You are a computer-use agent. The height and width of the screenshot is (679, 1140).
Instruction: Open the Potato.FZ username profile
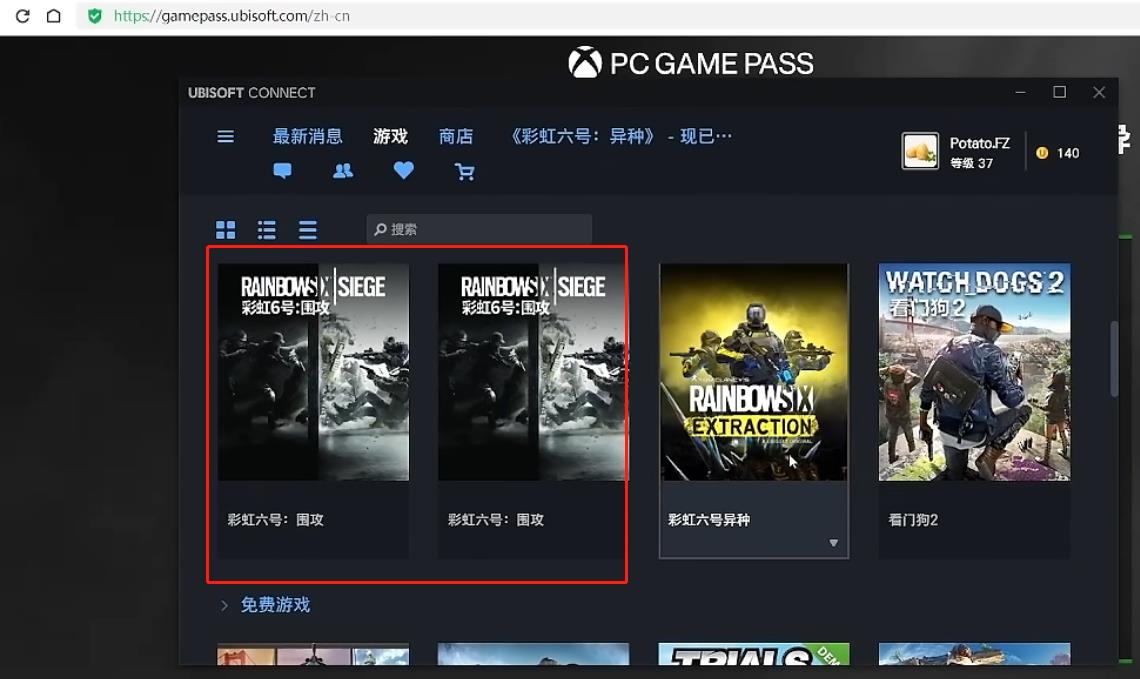(x=979, y=143)
